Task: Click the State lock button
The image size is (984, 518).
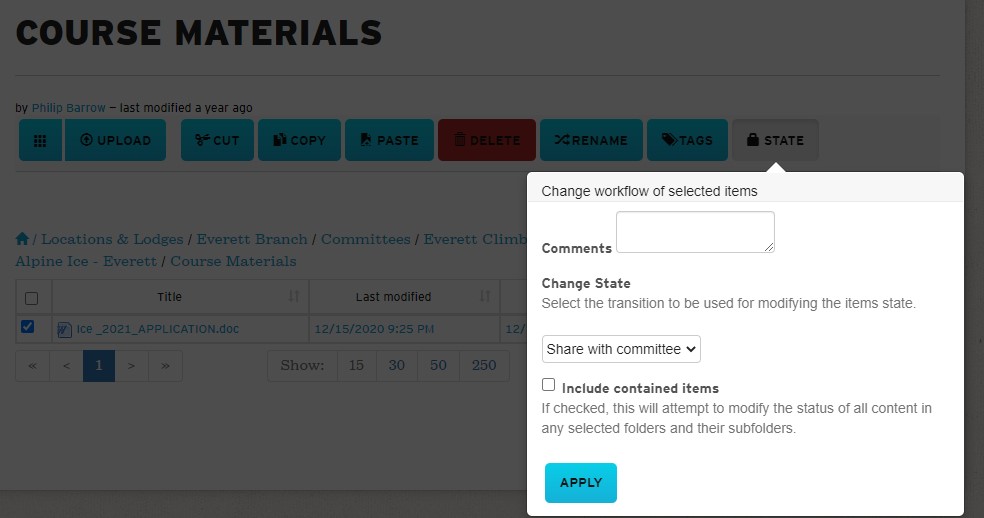Action: (775, 140)
